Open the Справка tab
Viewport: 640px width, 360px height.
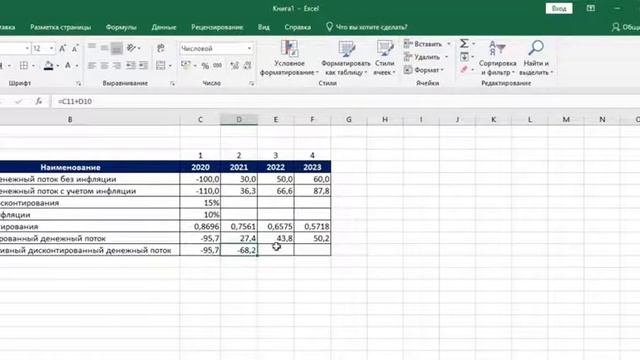298,27
